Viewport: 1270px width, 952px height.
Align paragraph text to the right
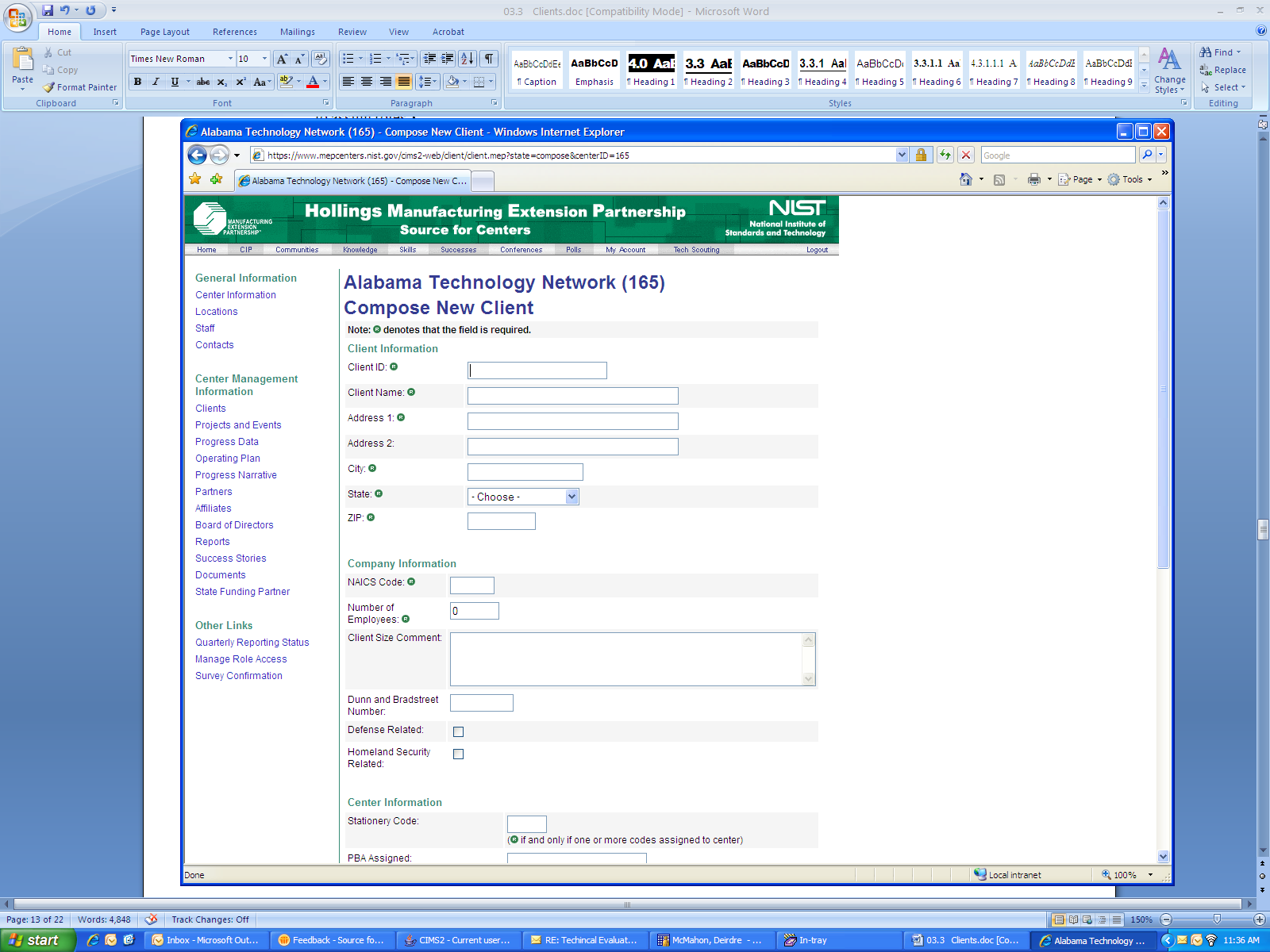tap(385, 82)
